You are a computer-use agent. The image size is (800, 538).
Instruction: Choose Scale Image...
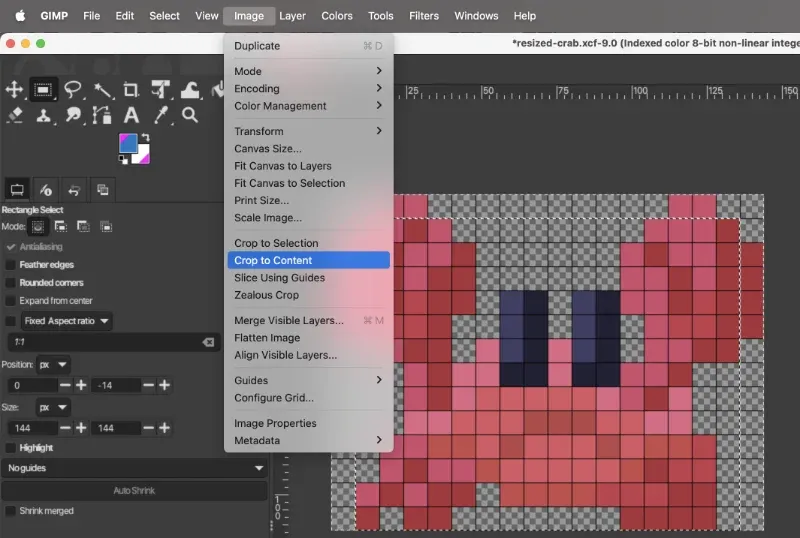(x=308, y=217)
